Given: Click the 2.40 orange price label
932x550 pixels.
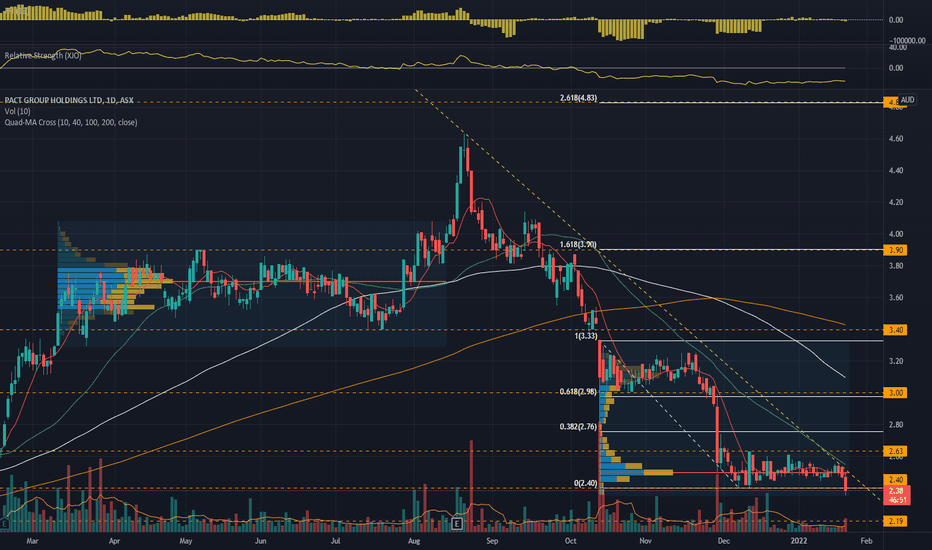Looking at the screenshot, I should pos(895,479).
